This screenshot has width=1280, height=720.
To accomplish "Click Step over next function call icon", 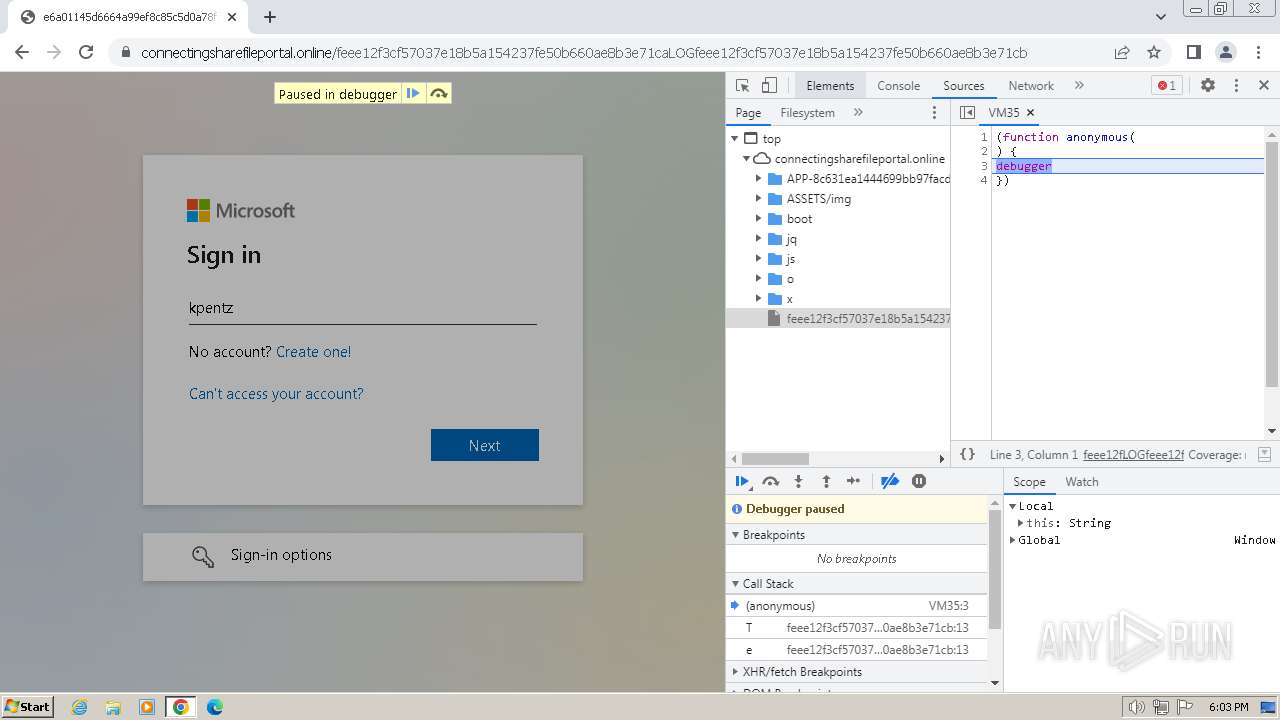I will tap(770, 481).
